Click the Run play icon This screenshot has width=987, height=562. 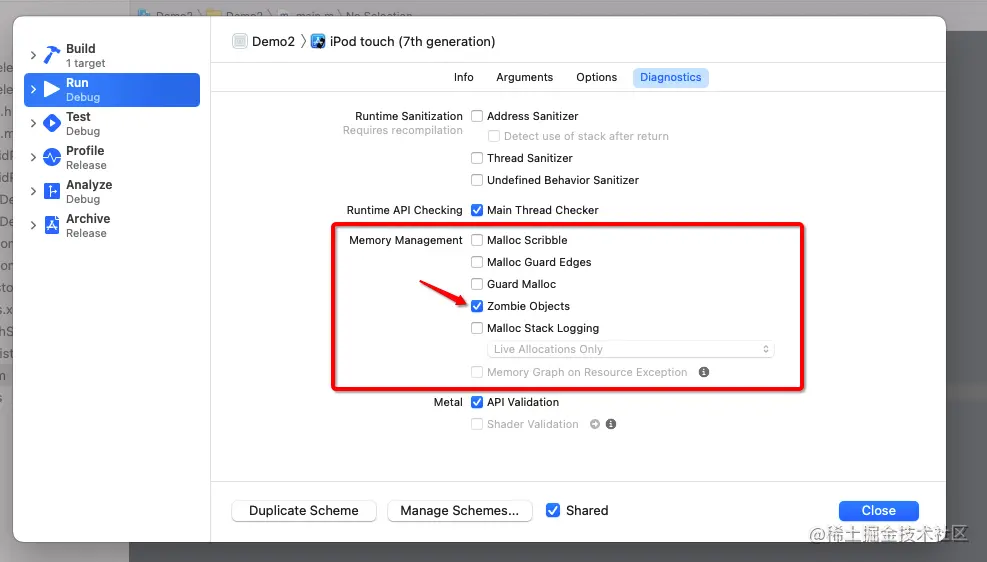click(52, 89)
